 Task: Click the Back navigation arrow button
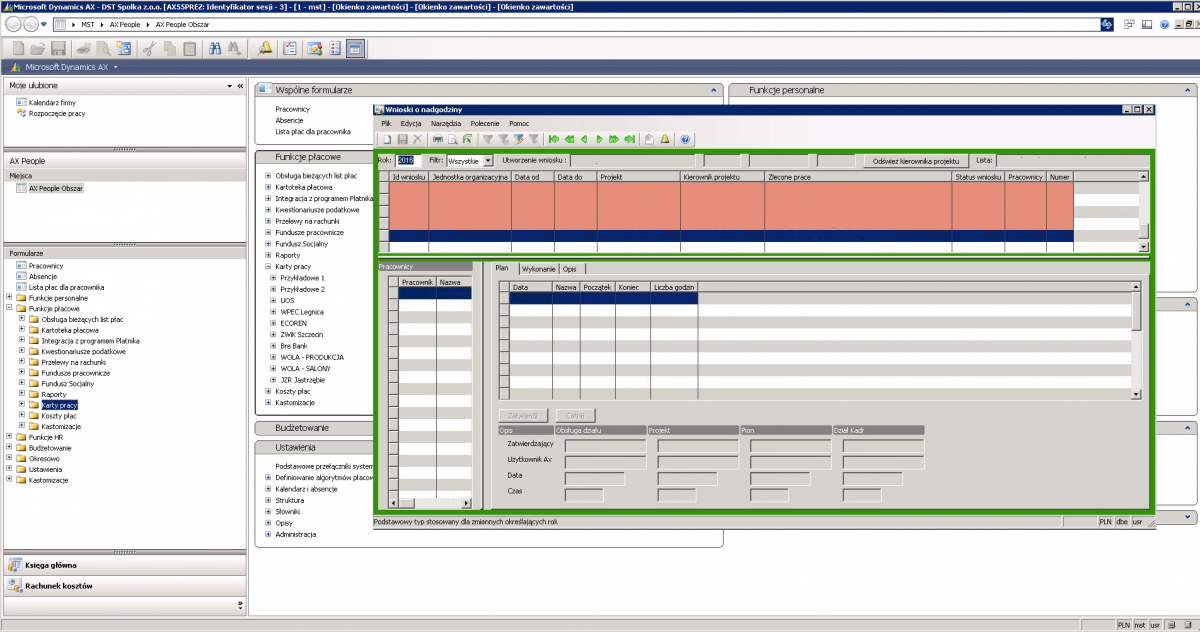13,23
